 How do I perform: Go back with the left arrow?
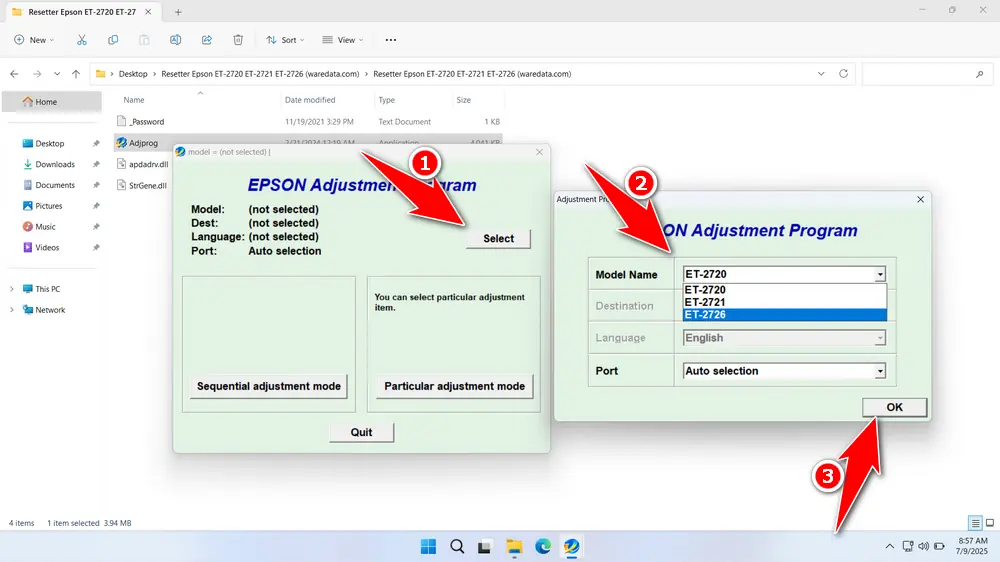point(14,74)
